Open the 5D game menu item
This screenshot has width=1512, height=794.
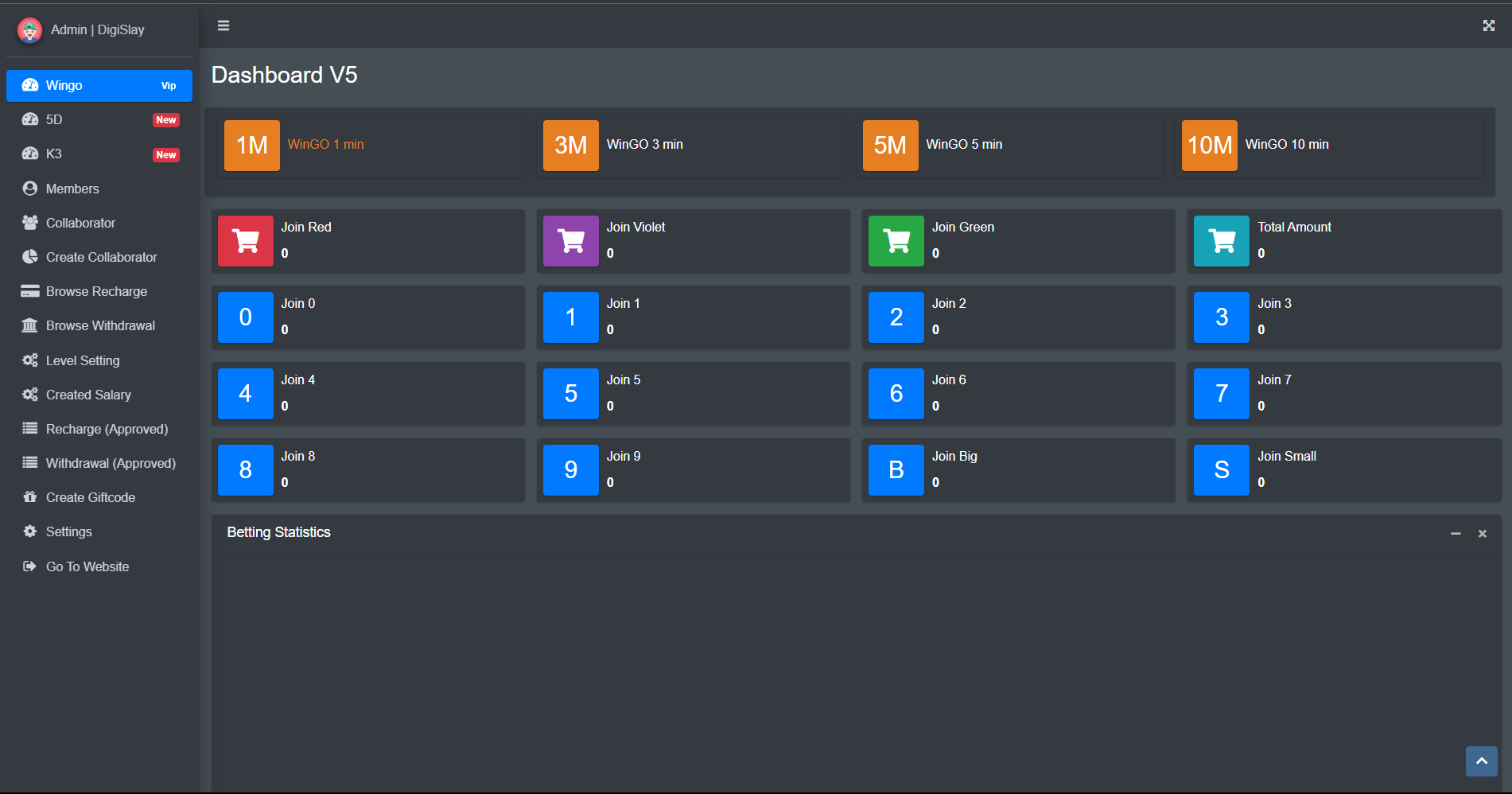(54, 119)
